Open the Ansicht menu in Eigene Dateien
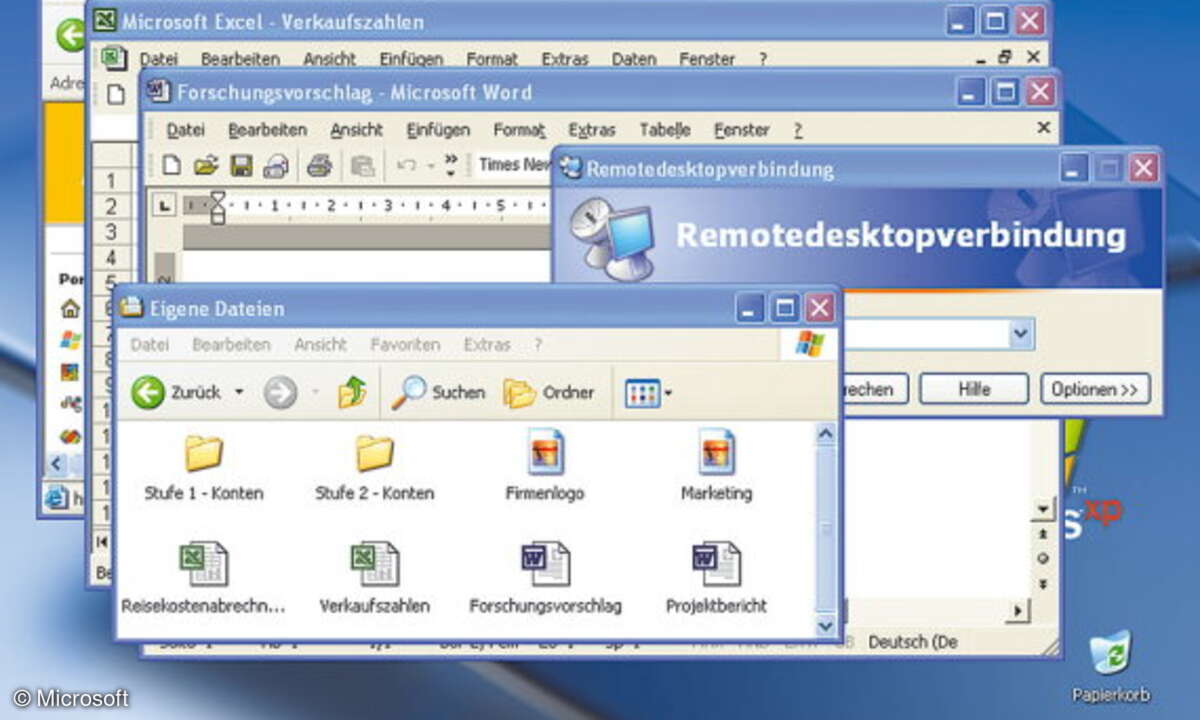Image resolution: width=1200 pixels, height=720 pixels. click(320, 345)
